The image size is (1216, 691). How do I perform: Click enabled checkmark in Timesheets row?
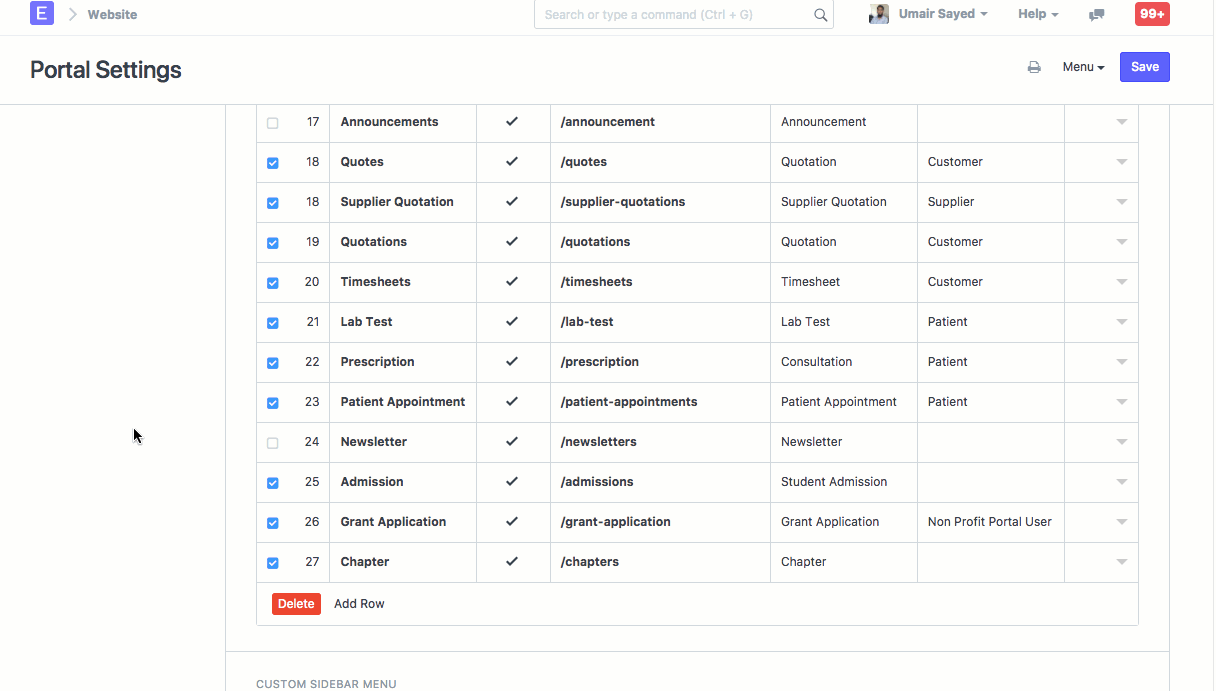[512, 281]
